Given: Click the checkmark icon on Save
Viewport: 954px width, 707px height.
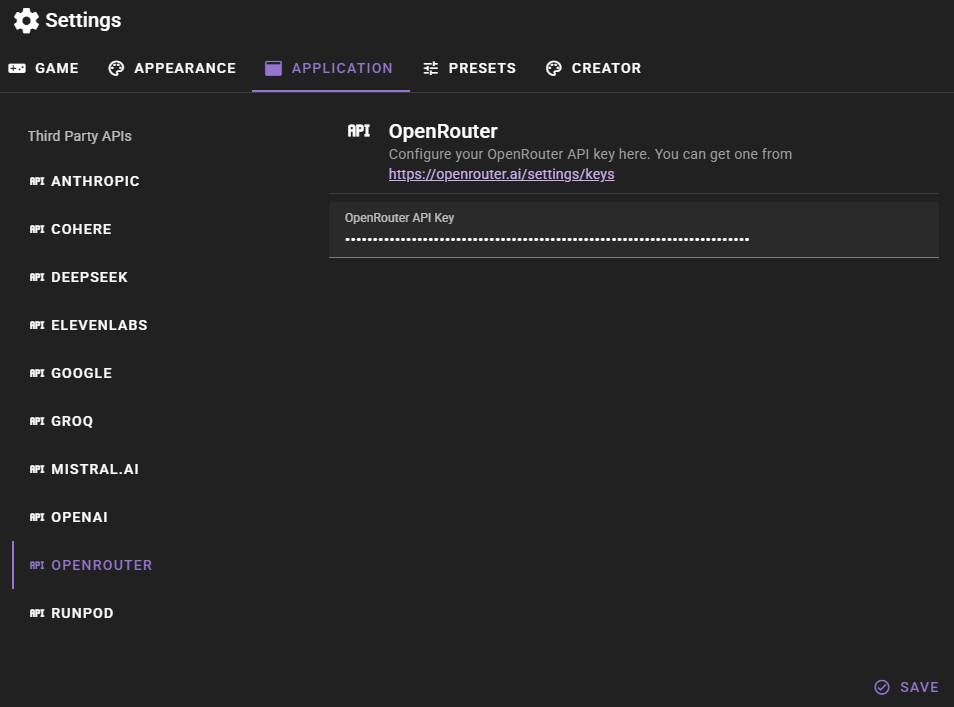Looking at the screenshot, I should pyautogui.click(x=882, y=687).
